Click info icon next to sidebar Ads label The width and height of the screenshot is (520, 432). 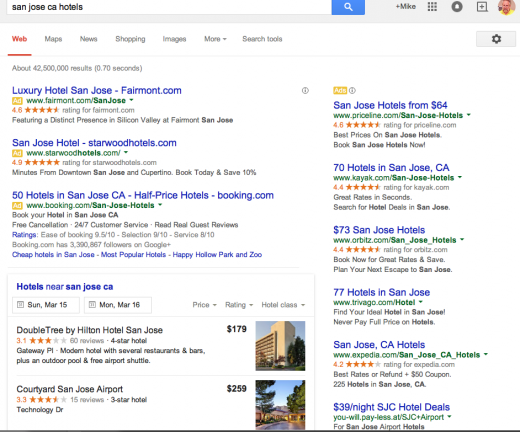(352, 90)
